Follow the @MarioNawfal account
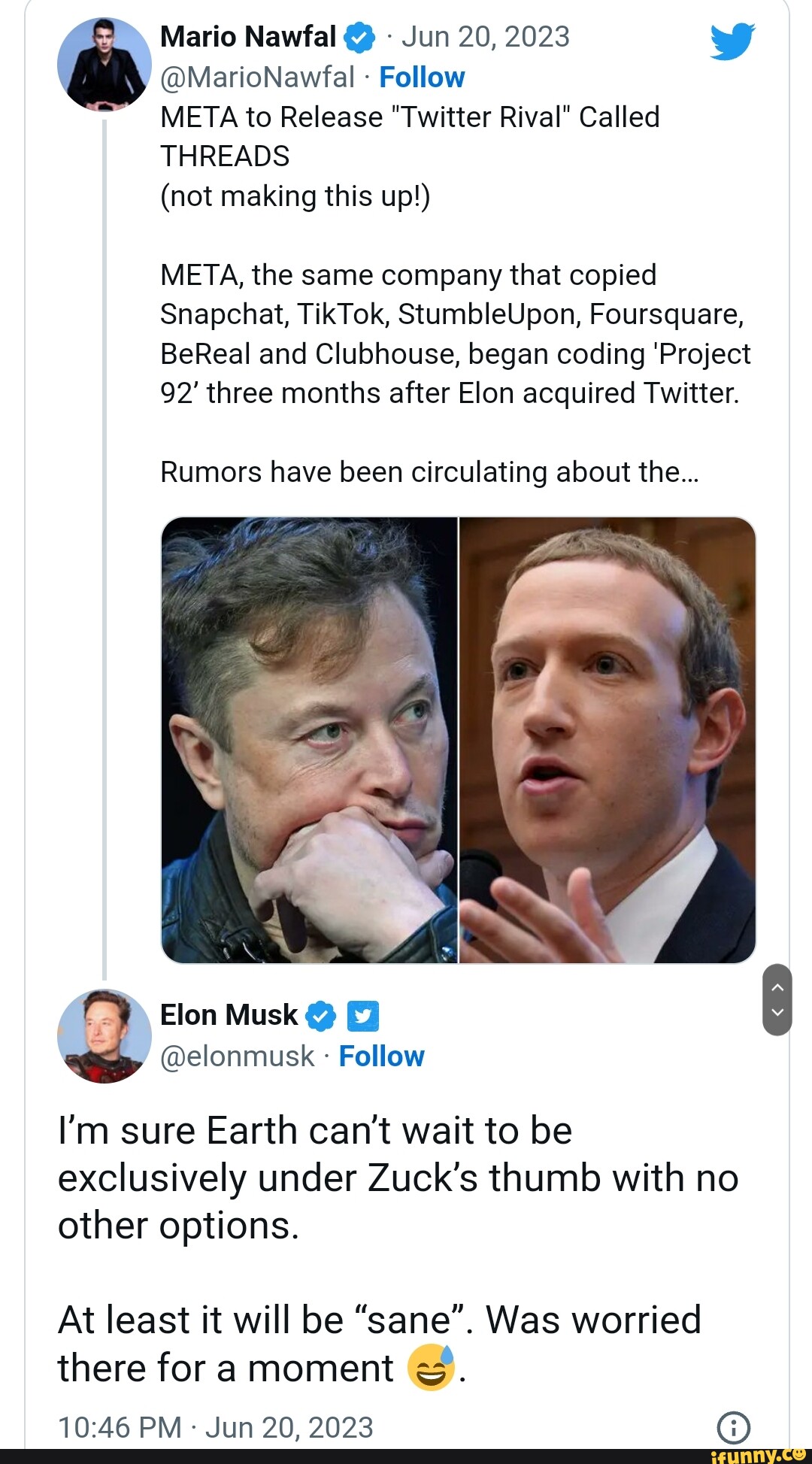 click(422, 77)
